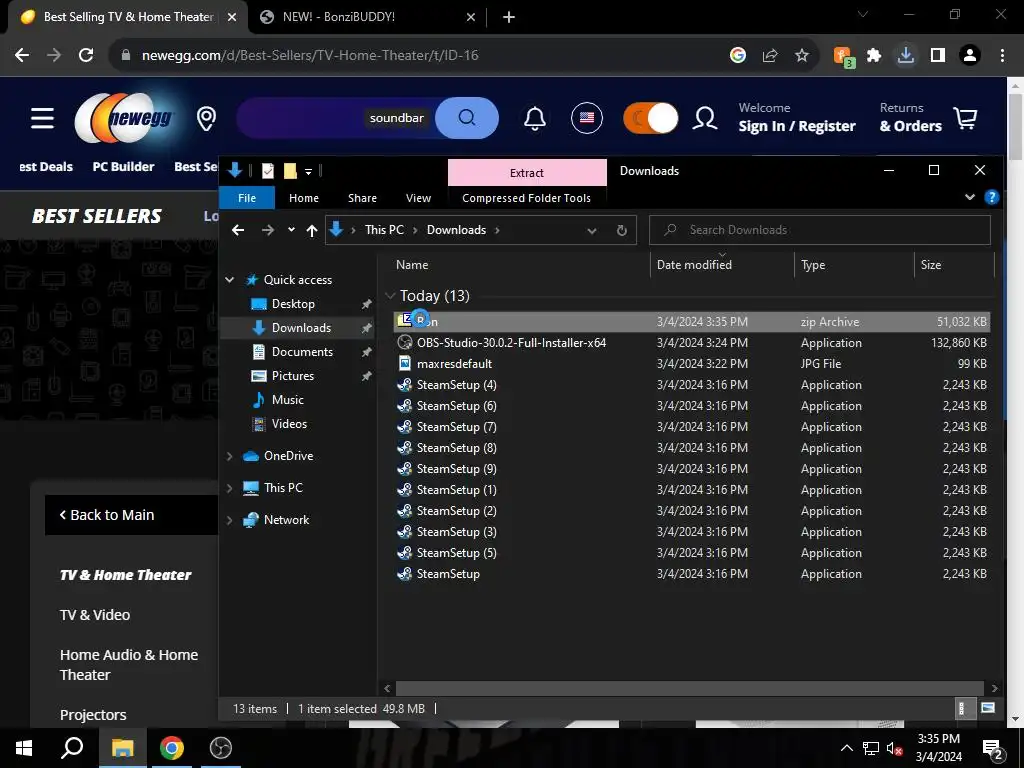Bookmark this page with the star
This screenshot has height=768, width=1024.
tap(802, 56)
